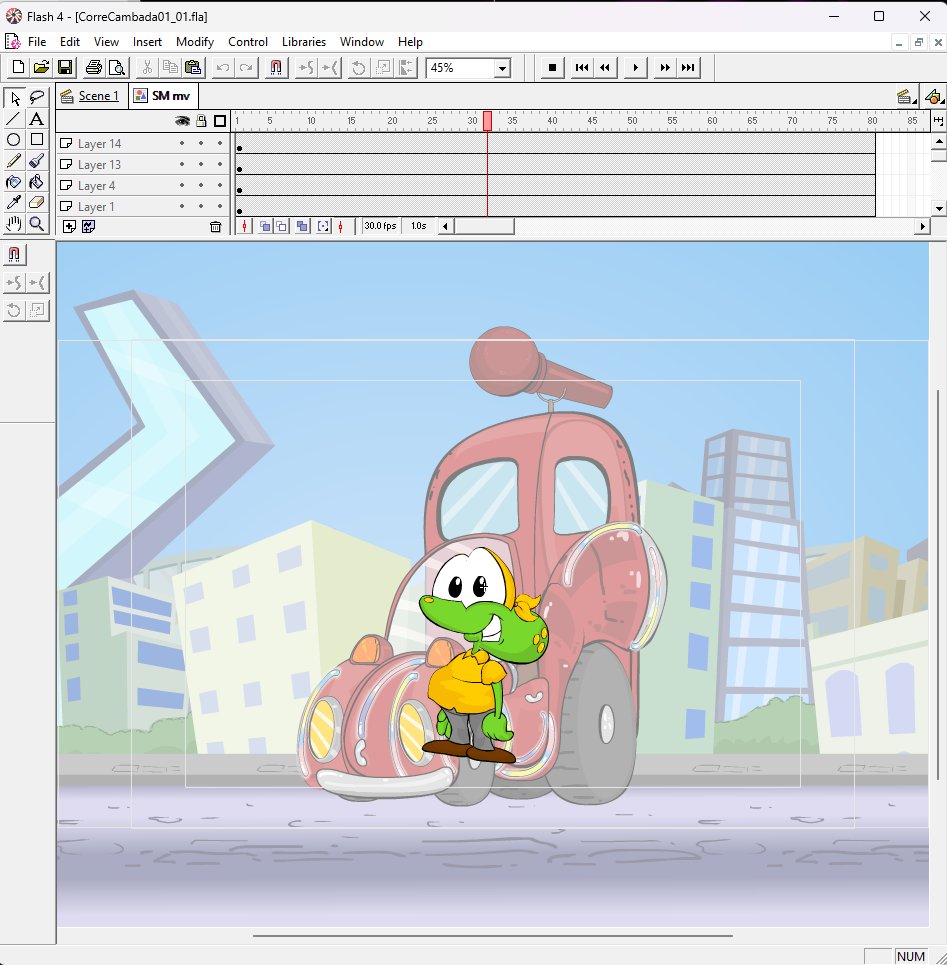This screenshot has width=947, height=965.
Task: Select the Text tool
Action: click(37, 119)
